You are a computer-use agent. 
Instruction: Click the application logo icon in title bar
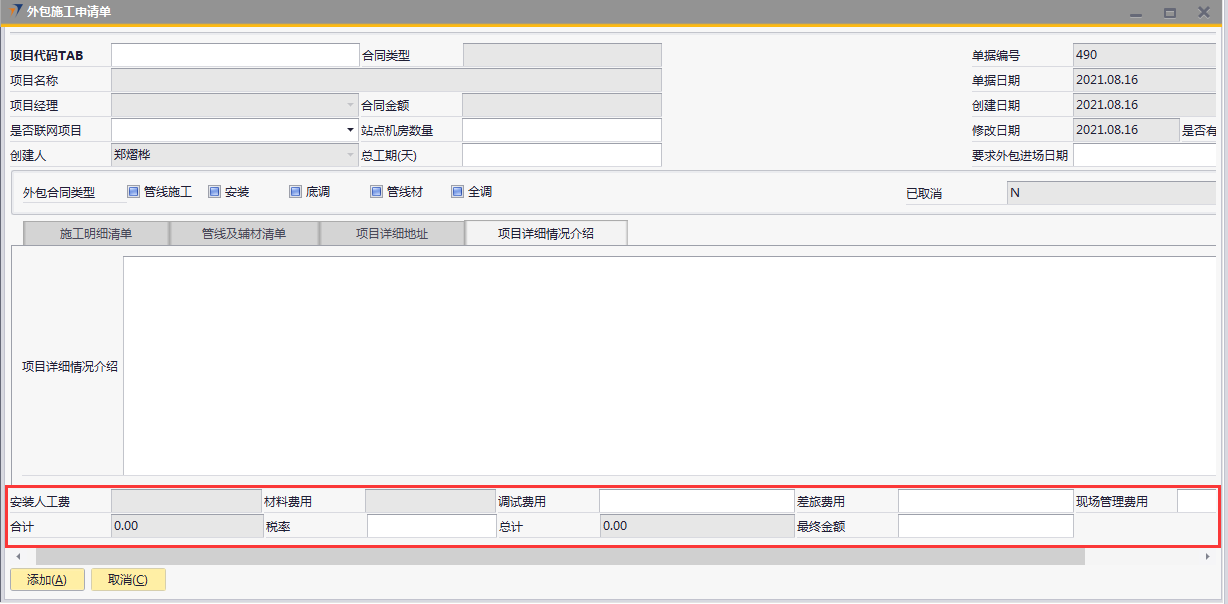14,11
